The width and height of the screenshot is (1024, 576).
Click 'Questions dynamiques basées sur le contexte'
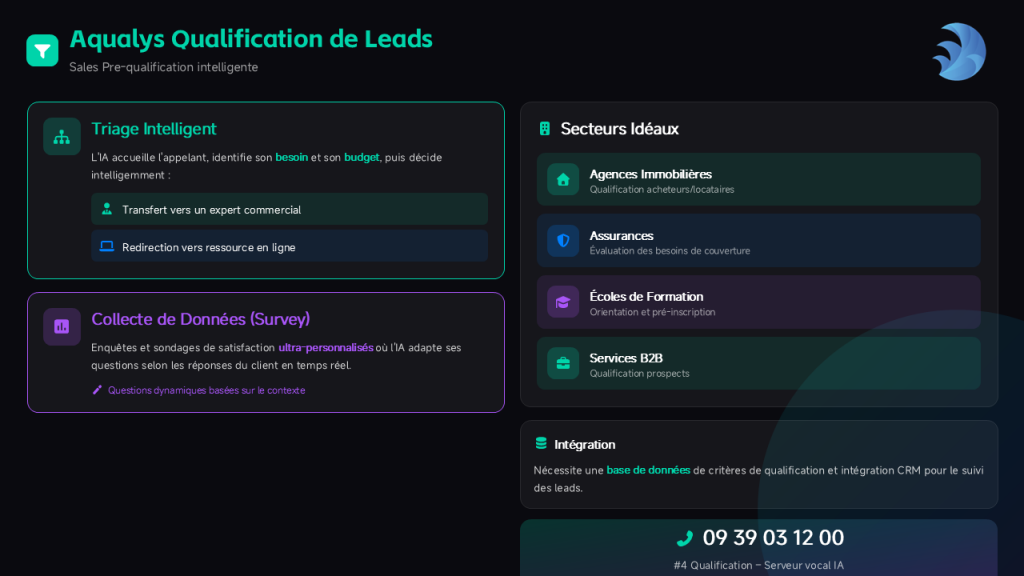tap(206, 390)
